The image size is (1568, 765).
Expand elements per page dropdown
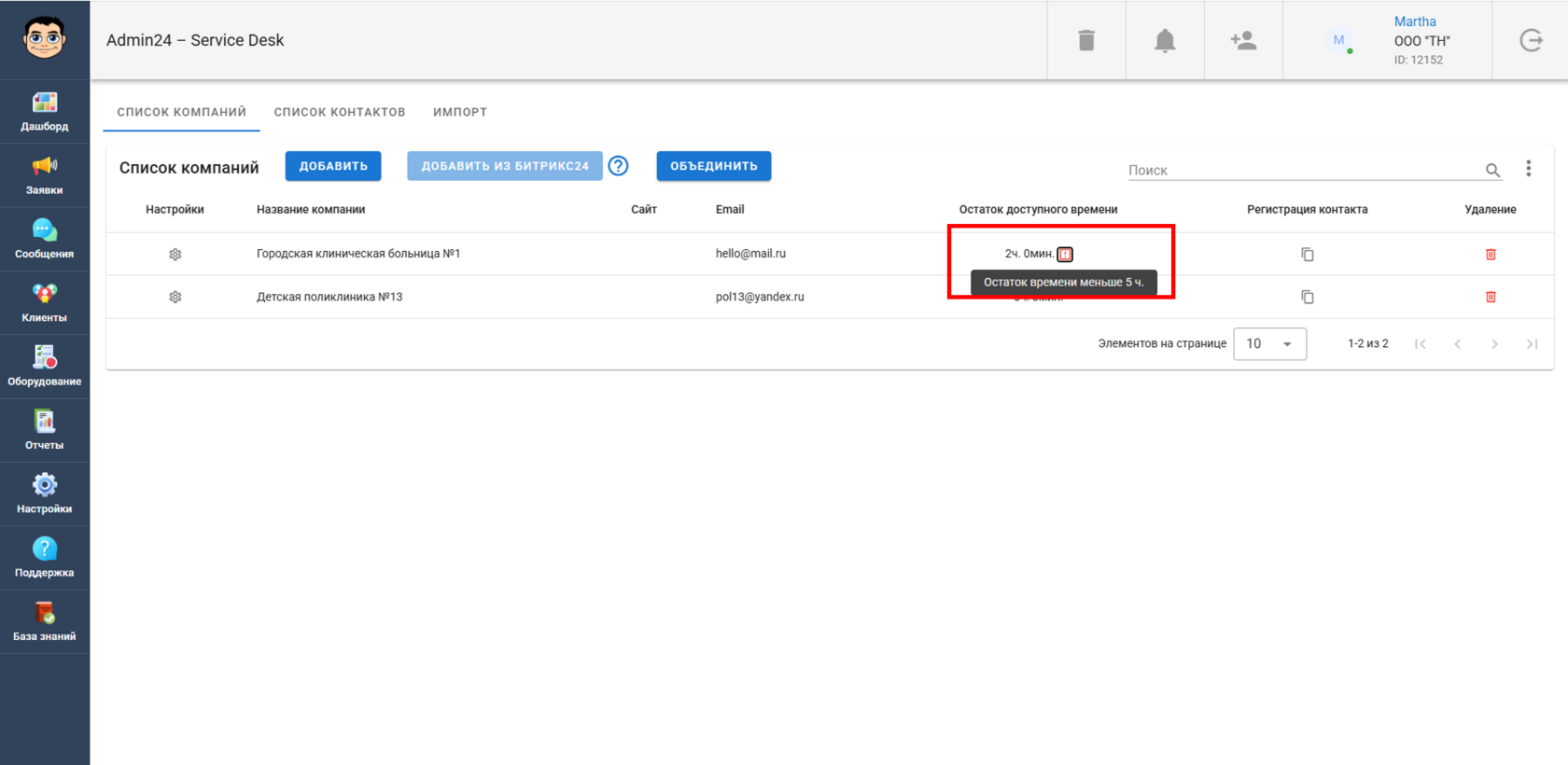tap(1269, 343)
